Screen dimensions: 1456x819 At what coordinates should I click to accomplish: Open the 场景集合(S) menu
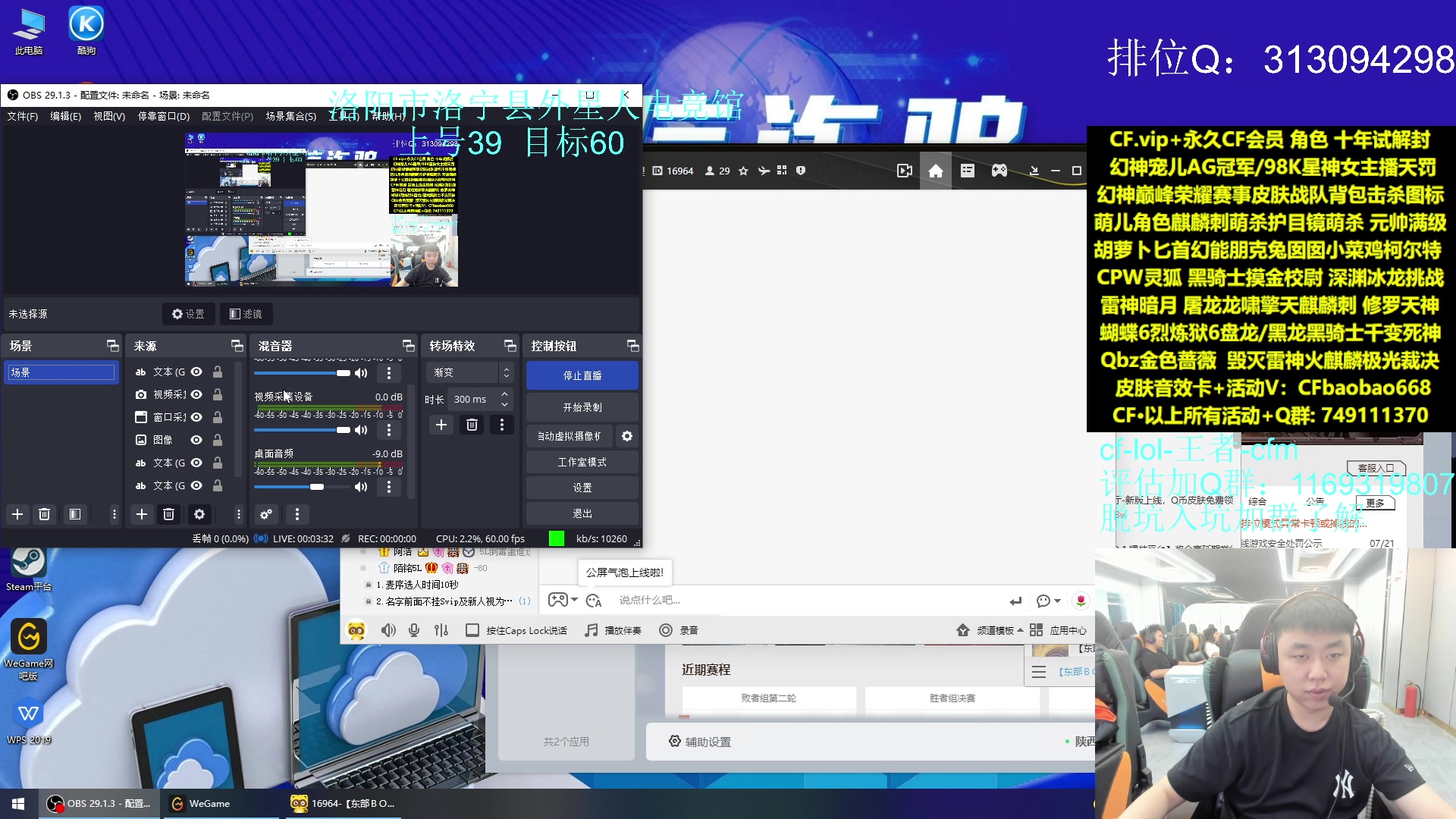tap(290, 116)
